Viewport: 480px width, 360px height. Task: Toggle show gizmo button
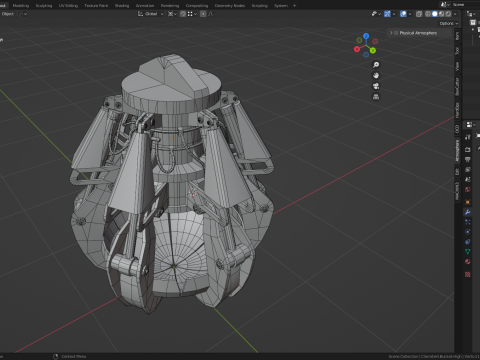[387, 14]
